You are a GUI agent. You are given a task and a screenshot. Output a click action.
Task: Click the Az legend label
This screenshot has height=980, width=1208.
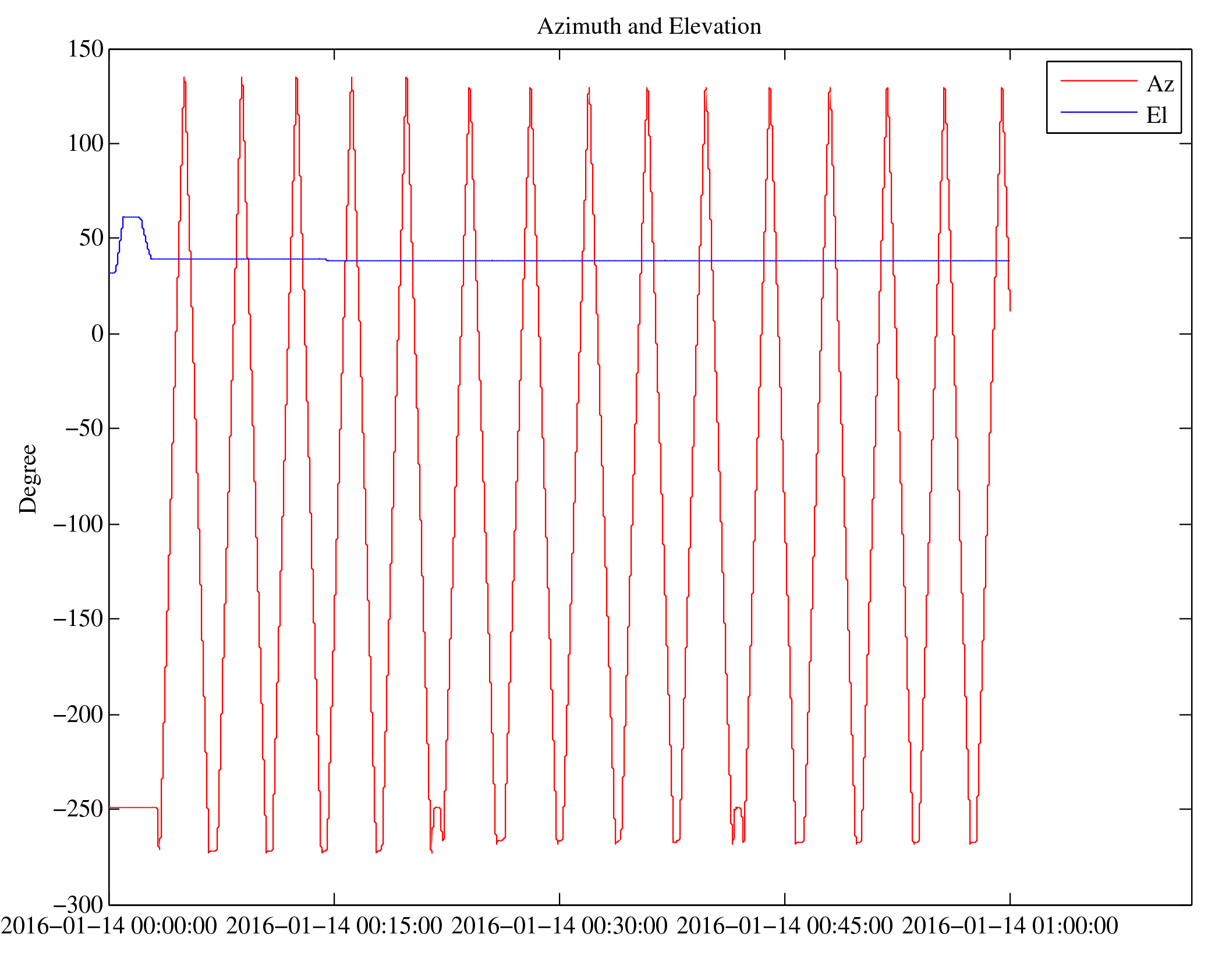tap(1160, 84)
